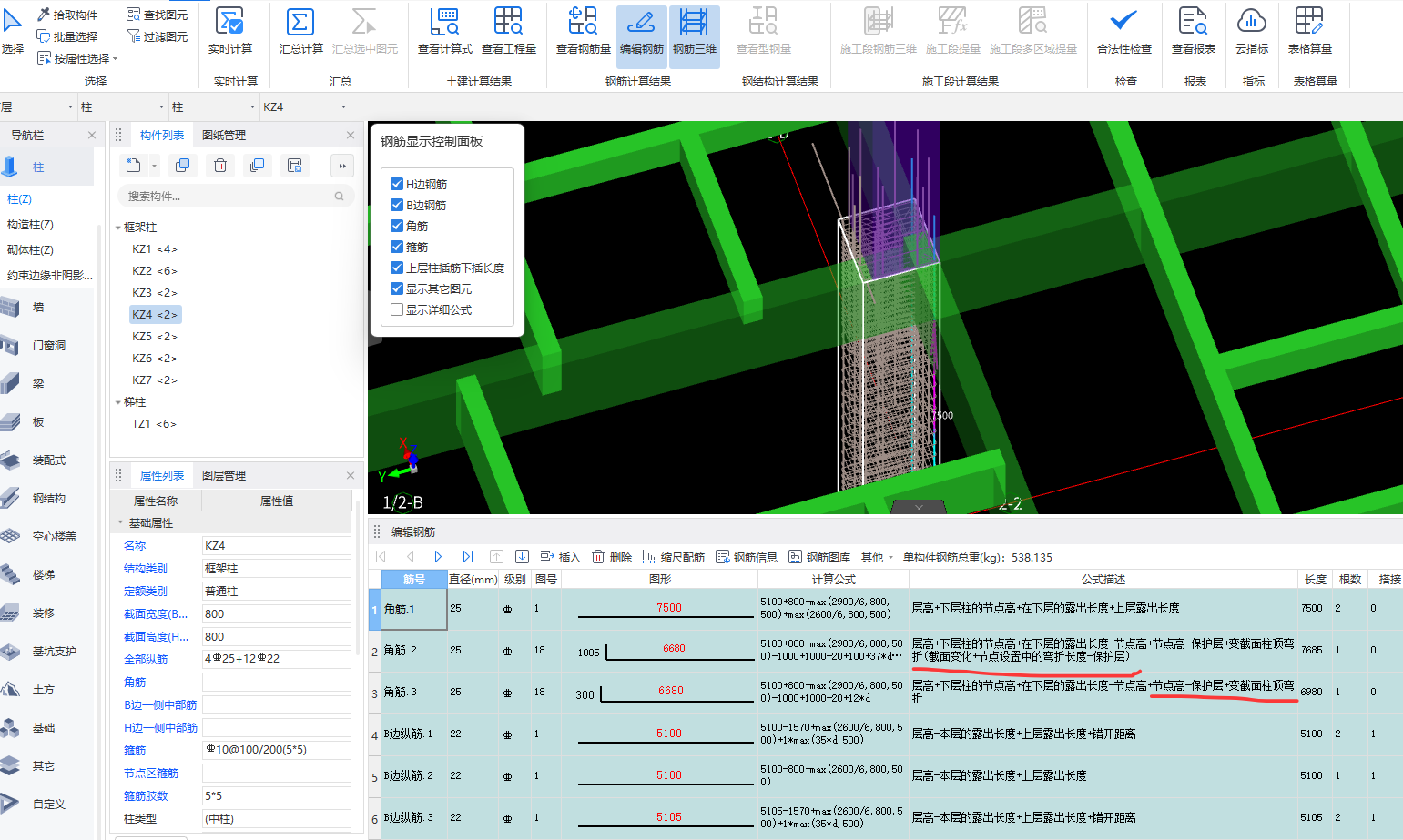Uncheck 角筋 checkbox
Image resolution: width=1403 pixels, height=840 pixels.
pos(397,226)
